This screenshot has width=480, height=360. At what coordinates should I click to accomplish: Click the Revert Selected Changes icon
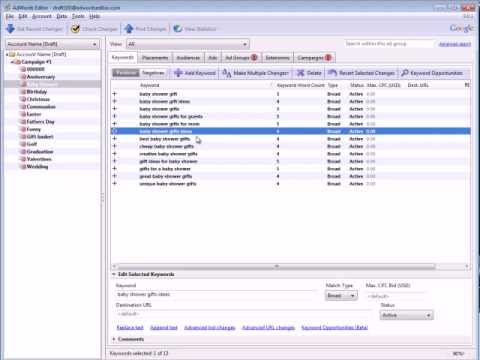(x=332, y=73)
